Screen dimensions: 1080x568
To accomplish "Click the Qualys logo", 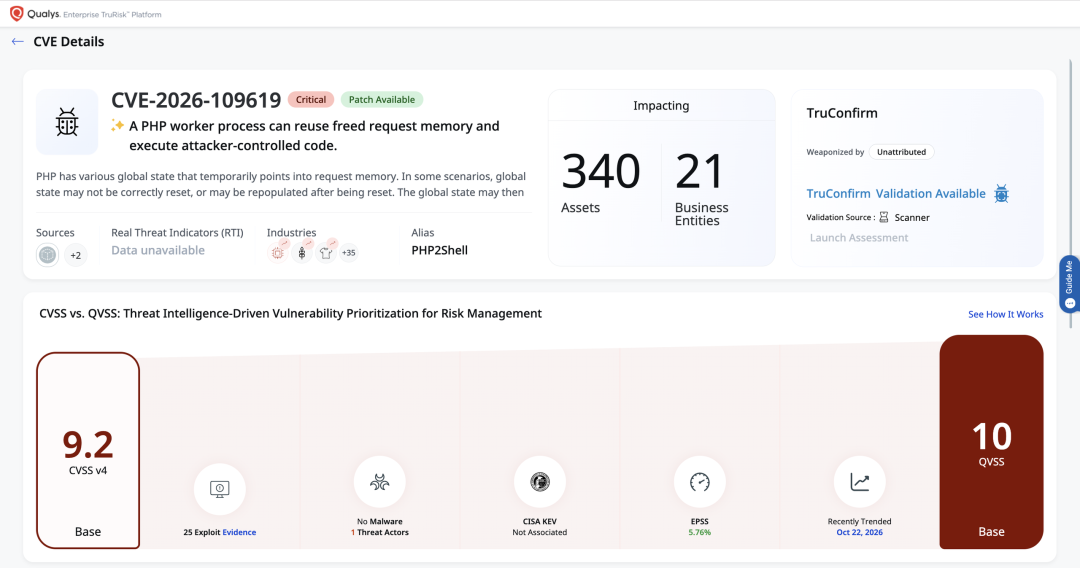I will tap(17, 14).
